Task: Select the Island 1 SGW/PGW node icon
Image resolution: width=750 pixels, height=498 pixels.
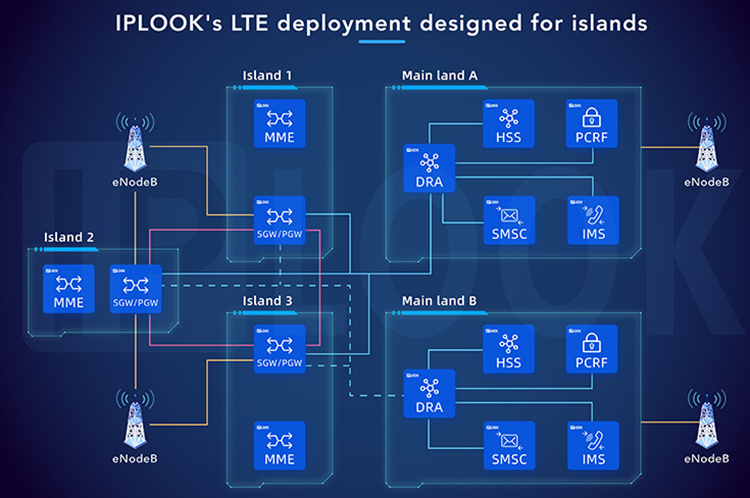Action: coord(279,220)
